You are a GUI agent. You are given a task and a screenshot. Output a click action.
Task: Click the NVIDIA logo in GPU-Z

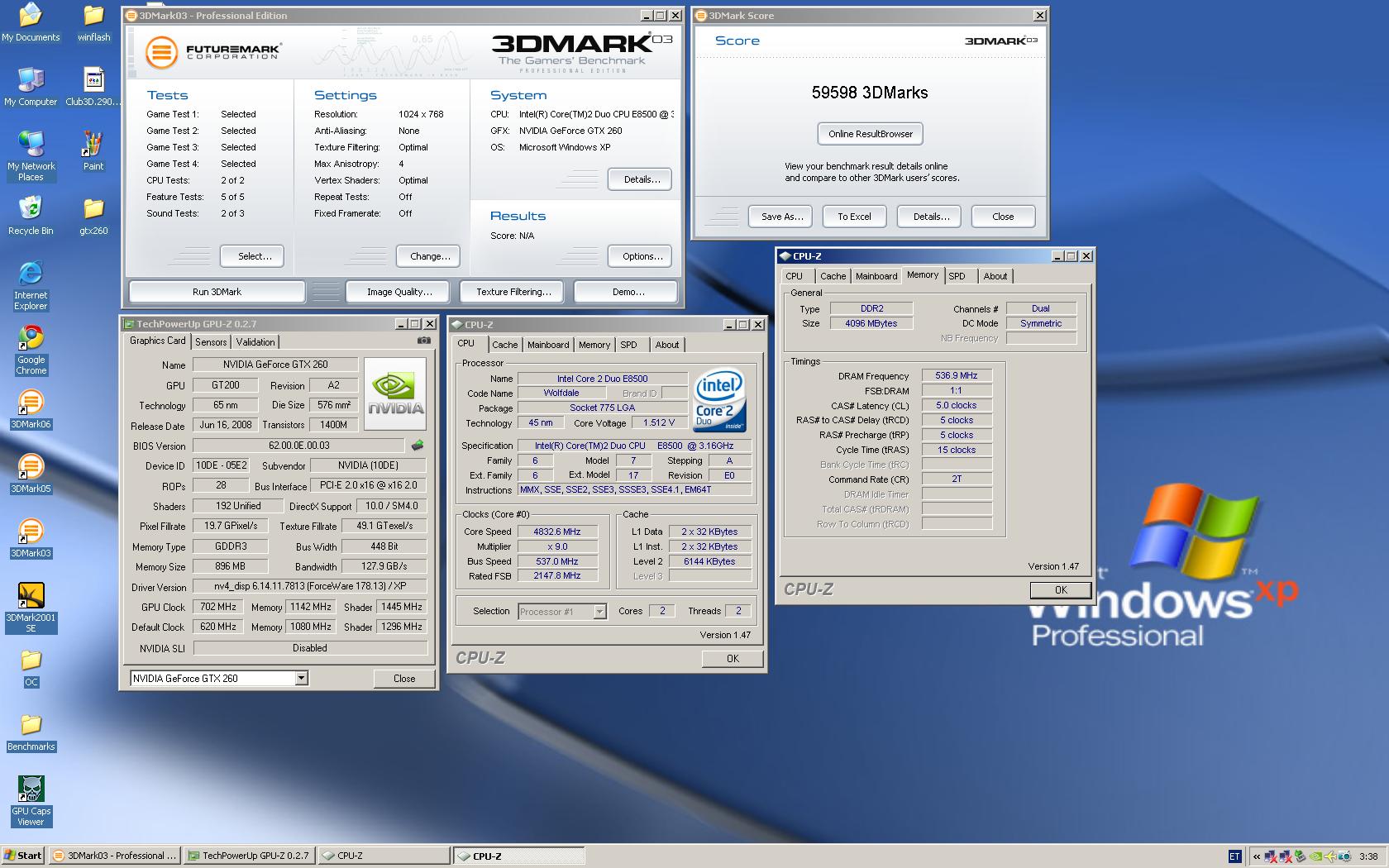point(395,393)
